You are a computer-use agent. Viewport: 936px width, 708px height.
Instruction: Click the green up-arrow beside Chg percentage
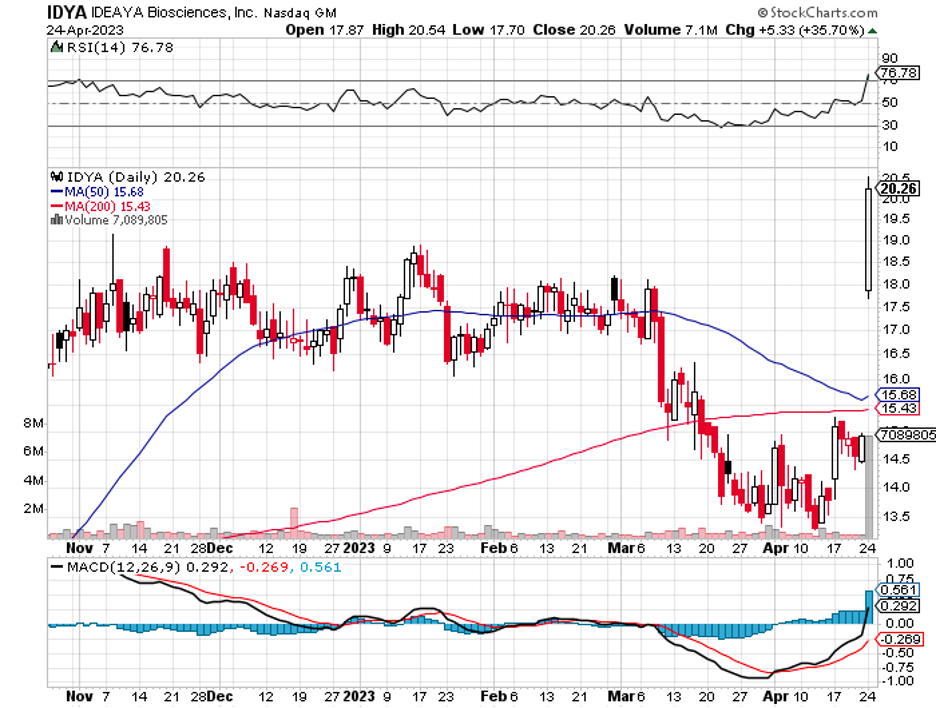click(x=874, y=30)
